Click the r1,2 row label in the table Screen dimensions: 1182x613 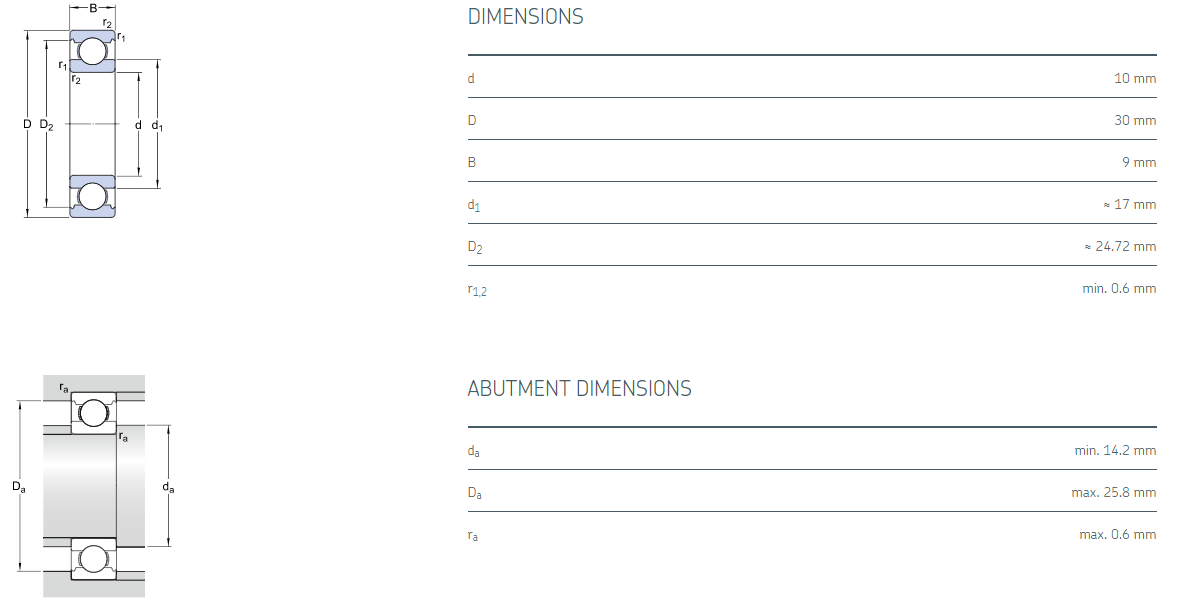coord(477,290)
